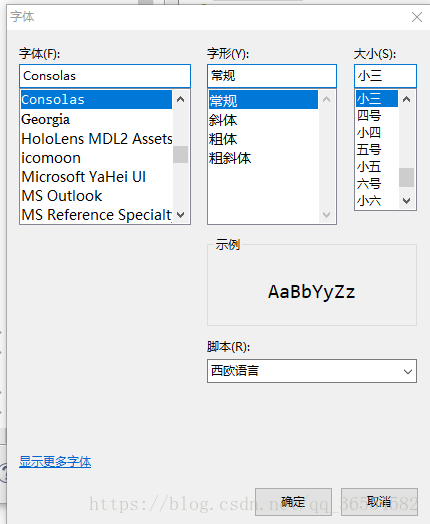
Task: Click the 显示更多字体 link
Action: [x=55, y=462]
